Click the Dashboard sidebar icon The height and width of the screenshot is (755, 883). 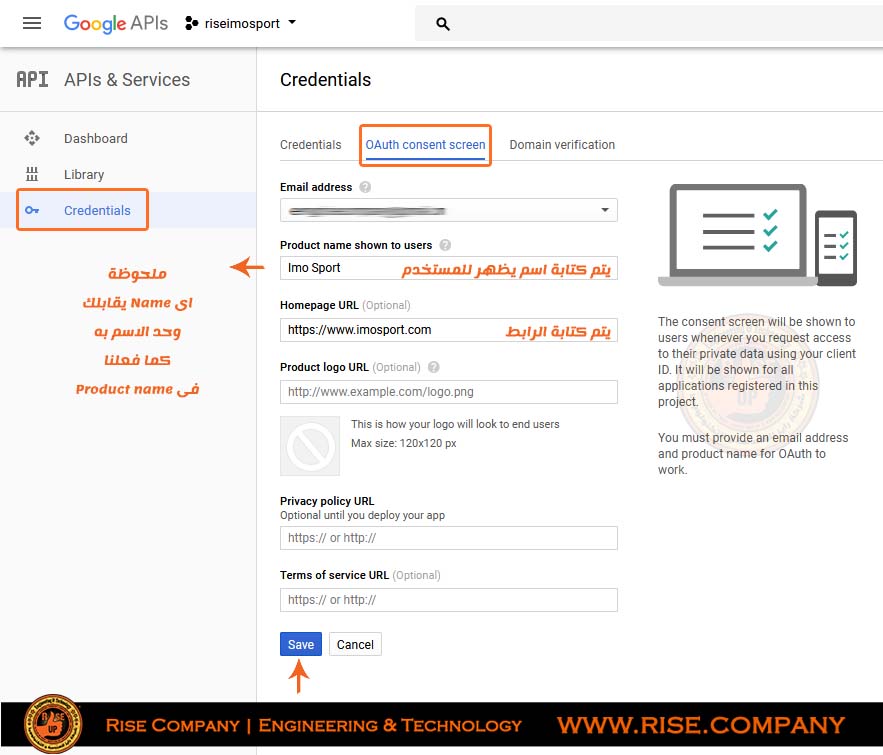click(32, 138)
